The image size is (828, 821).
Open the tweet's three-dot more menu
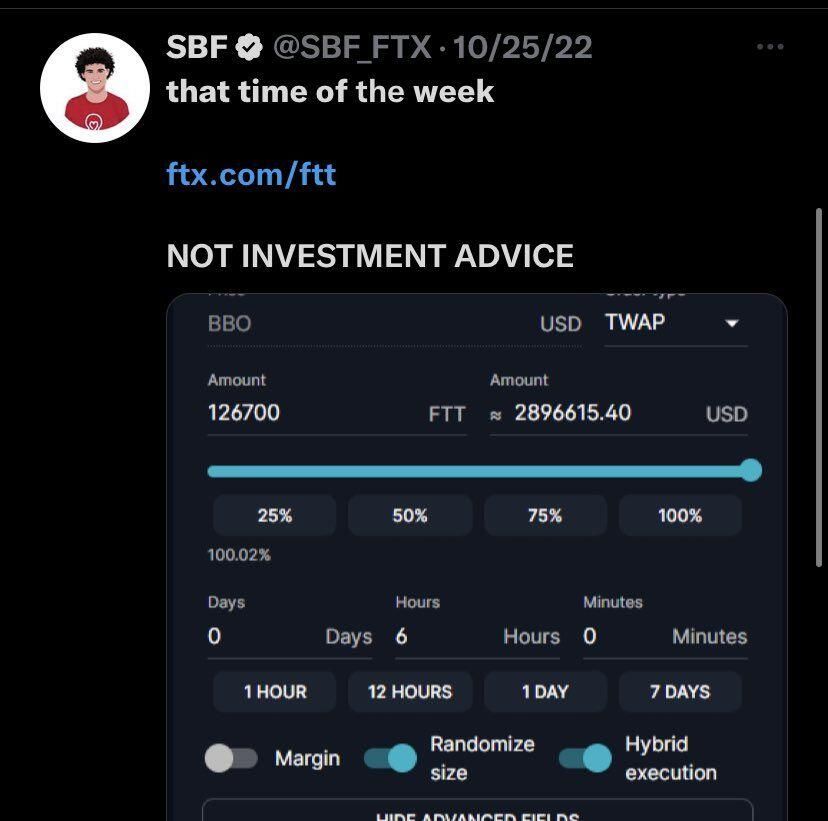coord(769,47)
